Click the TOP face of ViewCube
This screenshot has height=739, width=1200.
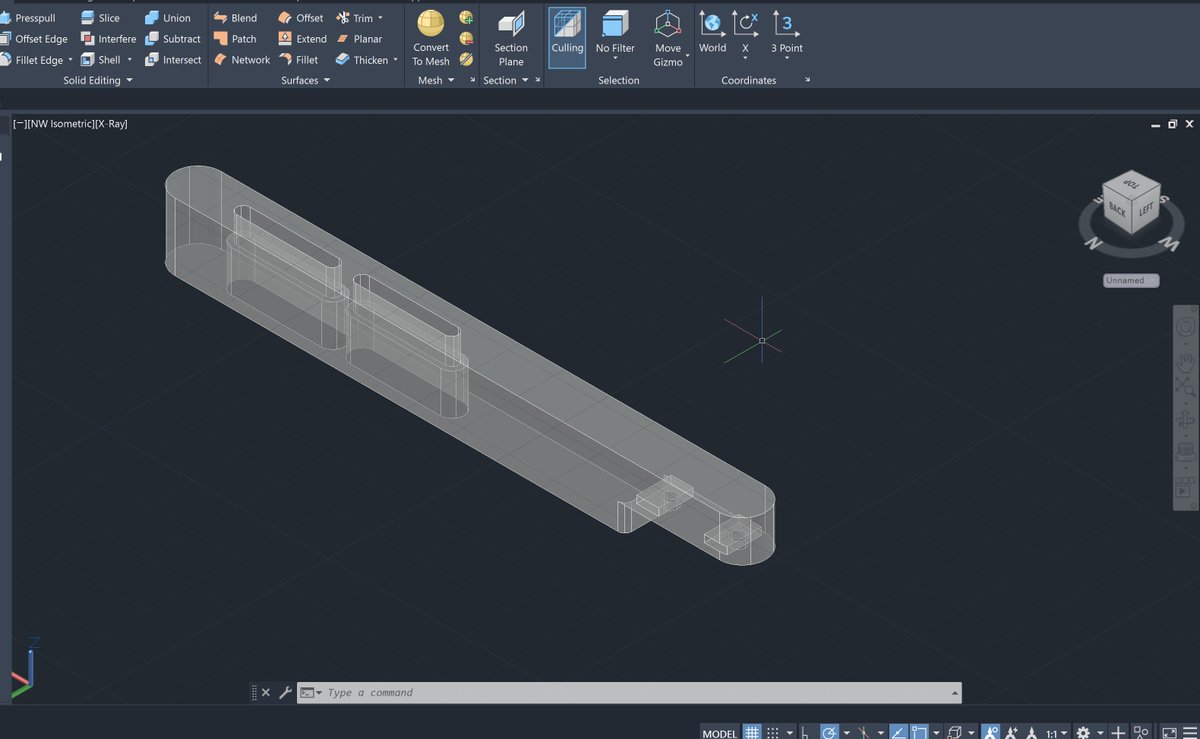point(1131,184)
